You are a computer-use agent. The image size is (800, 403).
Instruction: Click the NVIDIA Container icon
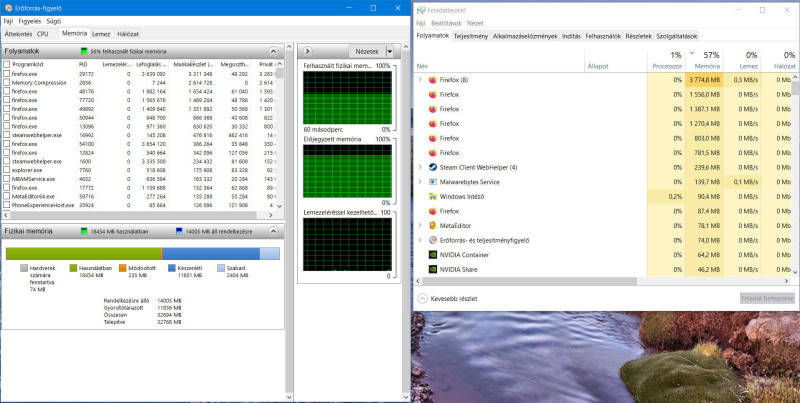pyautogui.click(x=433, y=255)
